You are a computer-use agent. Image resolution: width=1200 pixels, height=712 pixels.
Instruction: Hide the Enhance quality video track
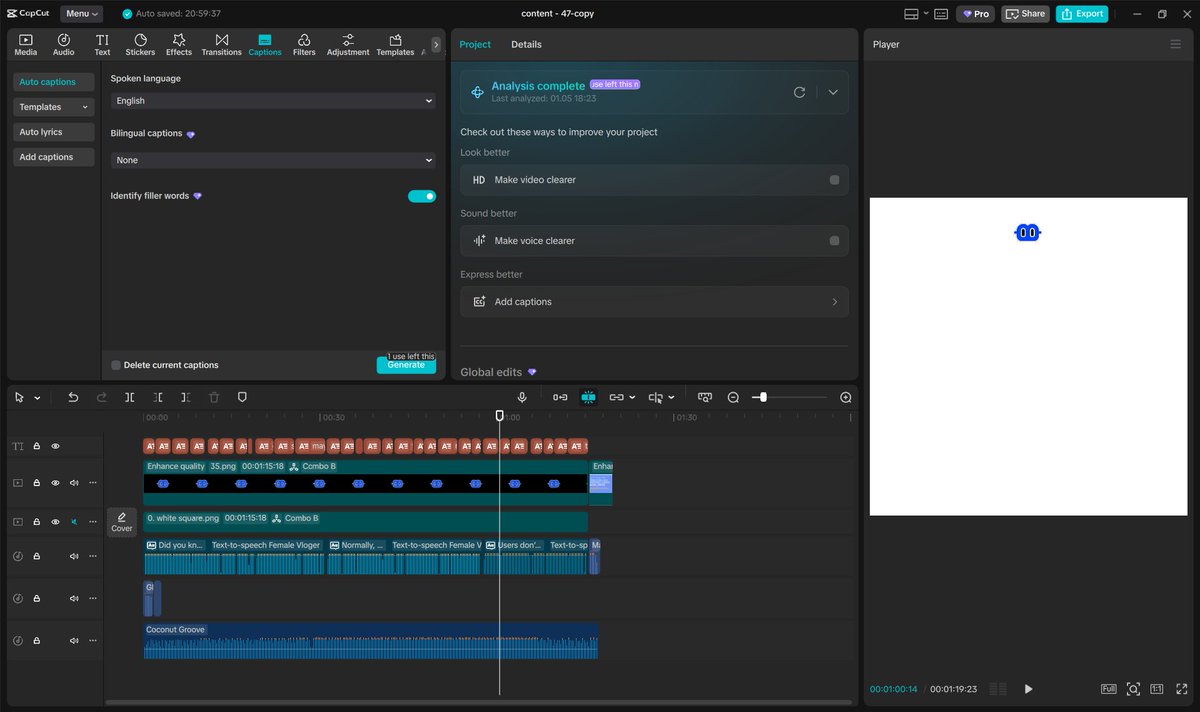[x=56, y=483]
